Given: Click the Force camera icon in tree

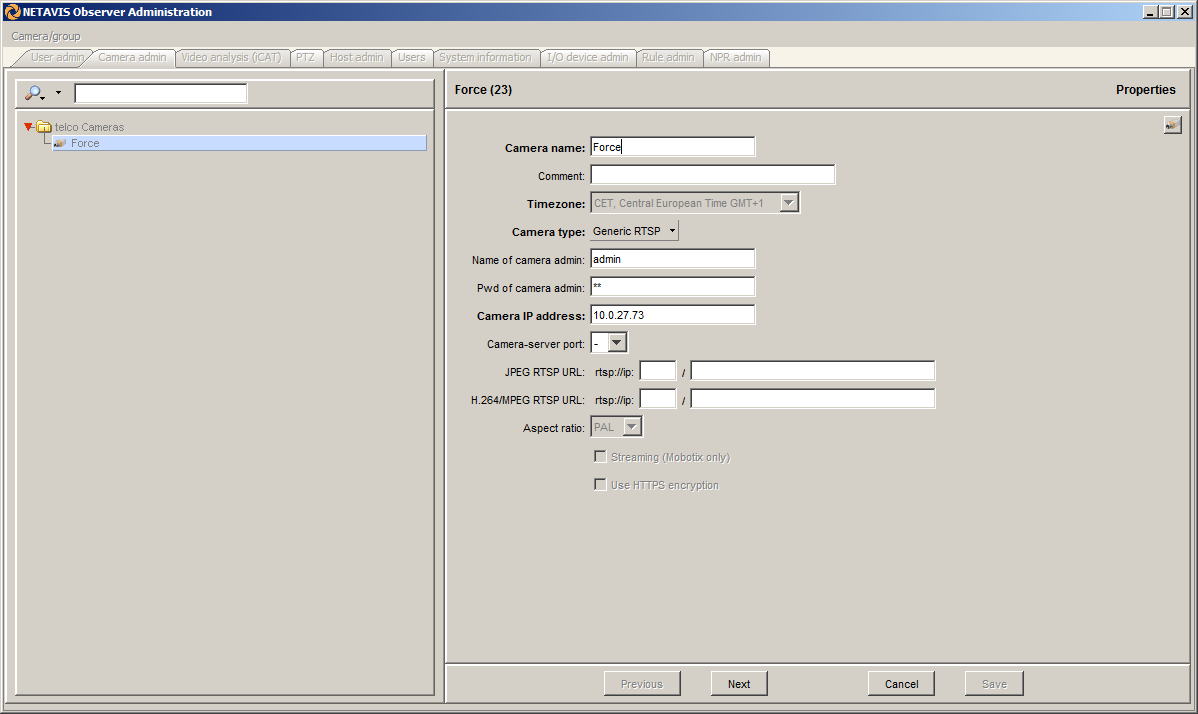Looking at the screenshot, I should point(60,143).
